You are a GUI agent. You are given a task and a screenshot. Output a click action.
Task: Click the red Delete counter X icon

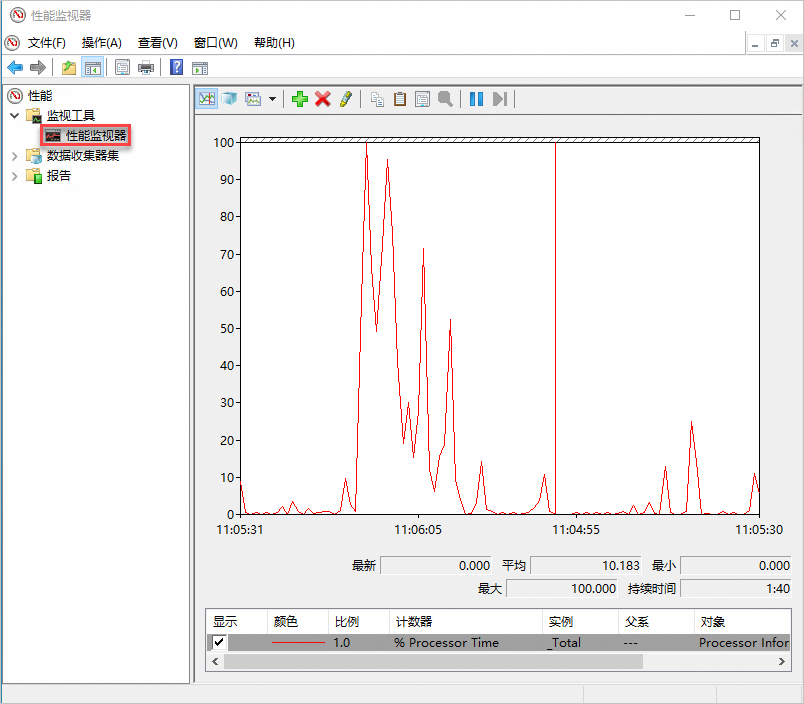tap(322, 98)
